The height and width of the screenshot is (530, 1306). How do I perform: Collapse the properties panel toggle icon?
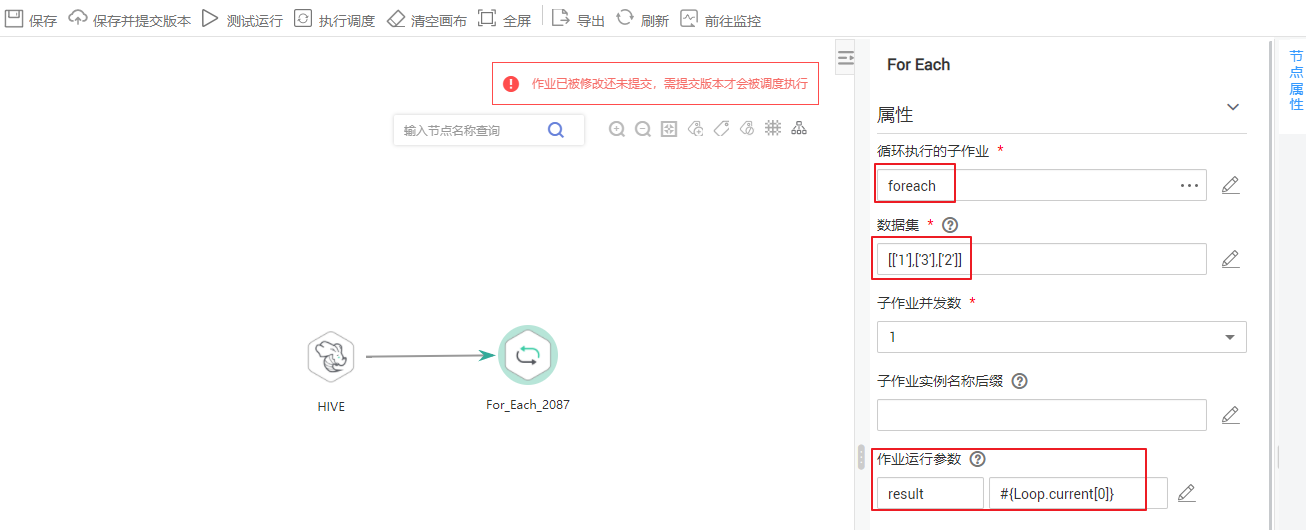pyautogui.click(x=846, y=58)
